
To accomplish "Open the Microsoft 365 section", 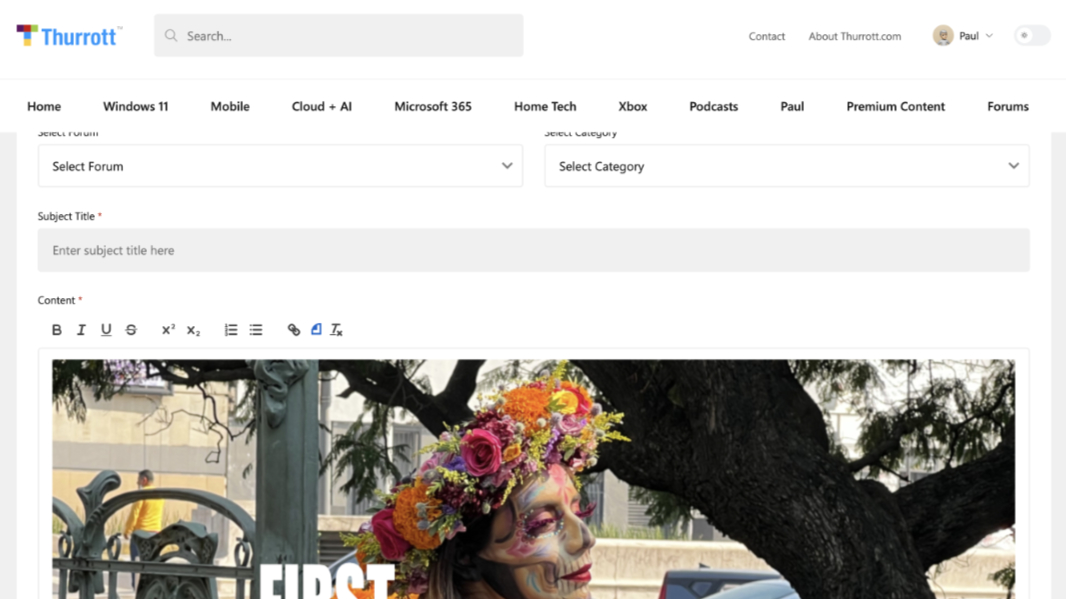I will point(433,106).
